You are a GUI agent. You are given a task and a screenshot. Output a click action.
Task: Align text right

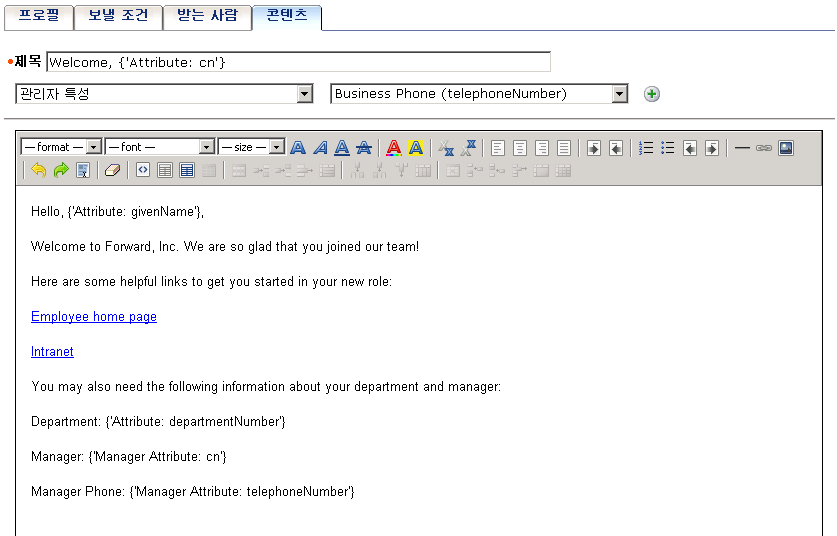pos(542,148)
